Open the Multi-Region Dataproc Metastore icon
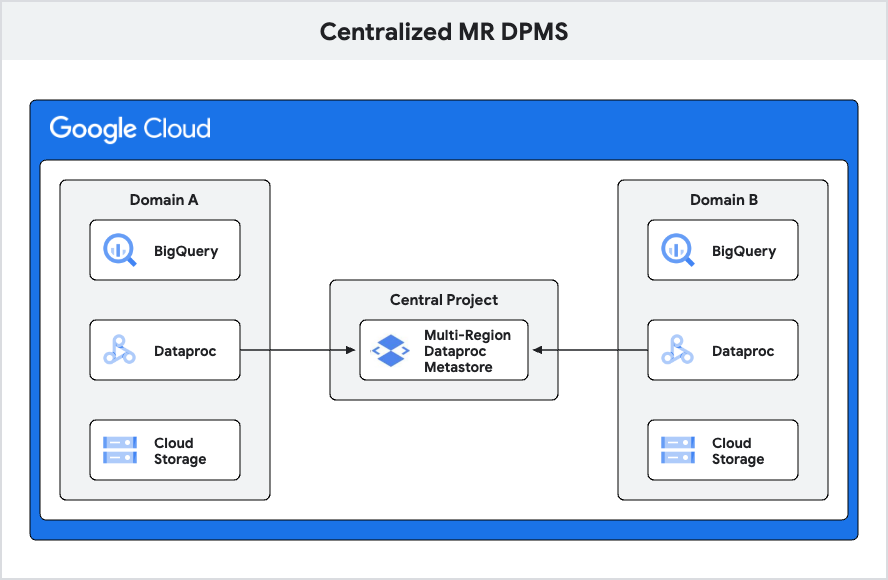 pos(389,350)
